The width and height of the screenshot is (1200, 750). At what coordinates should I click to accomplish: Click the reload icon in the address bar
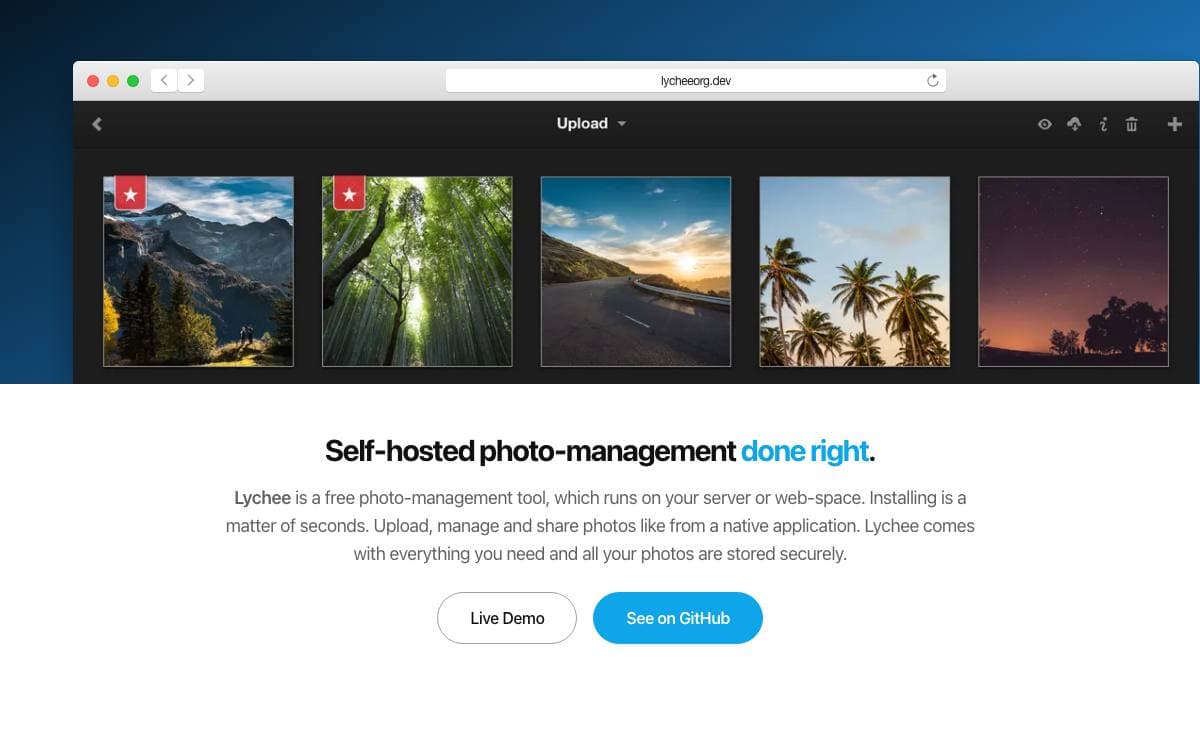coord(933,80)
